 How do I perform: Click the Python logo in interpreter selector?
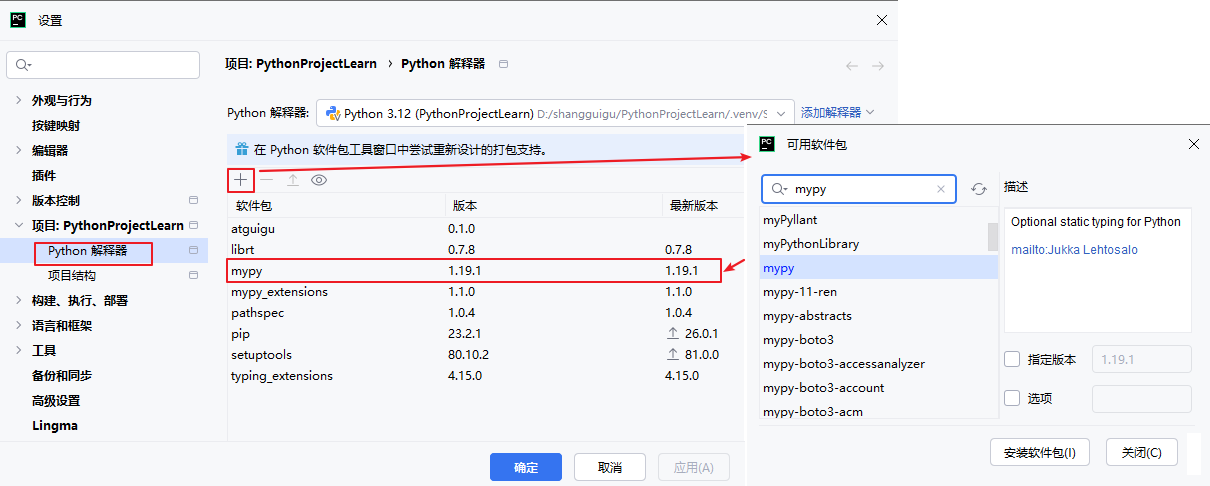[x=332, y=113]
